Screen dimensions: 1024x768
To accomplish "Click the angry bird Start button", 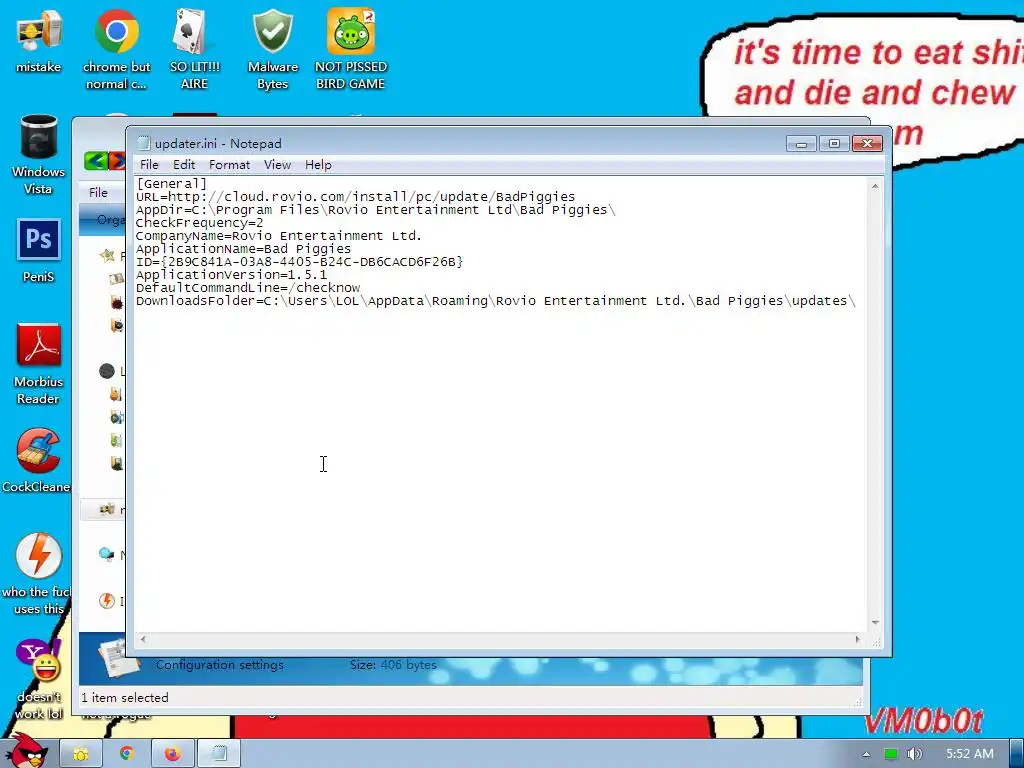I will 26,751.
